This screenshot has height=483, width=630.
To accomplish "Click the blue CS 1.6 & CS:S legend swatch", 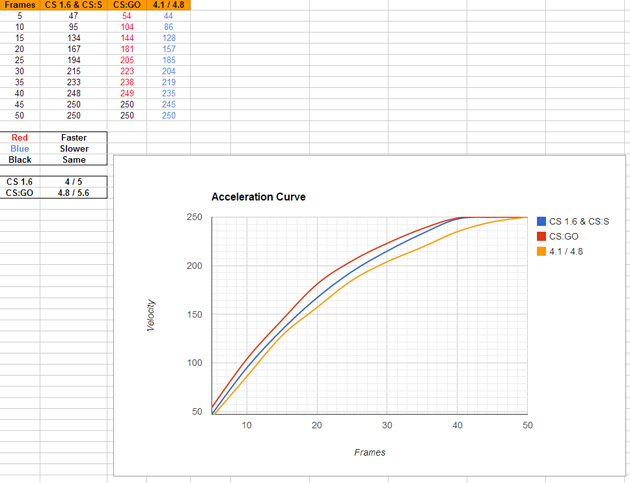I will (541, 221).
